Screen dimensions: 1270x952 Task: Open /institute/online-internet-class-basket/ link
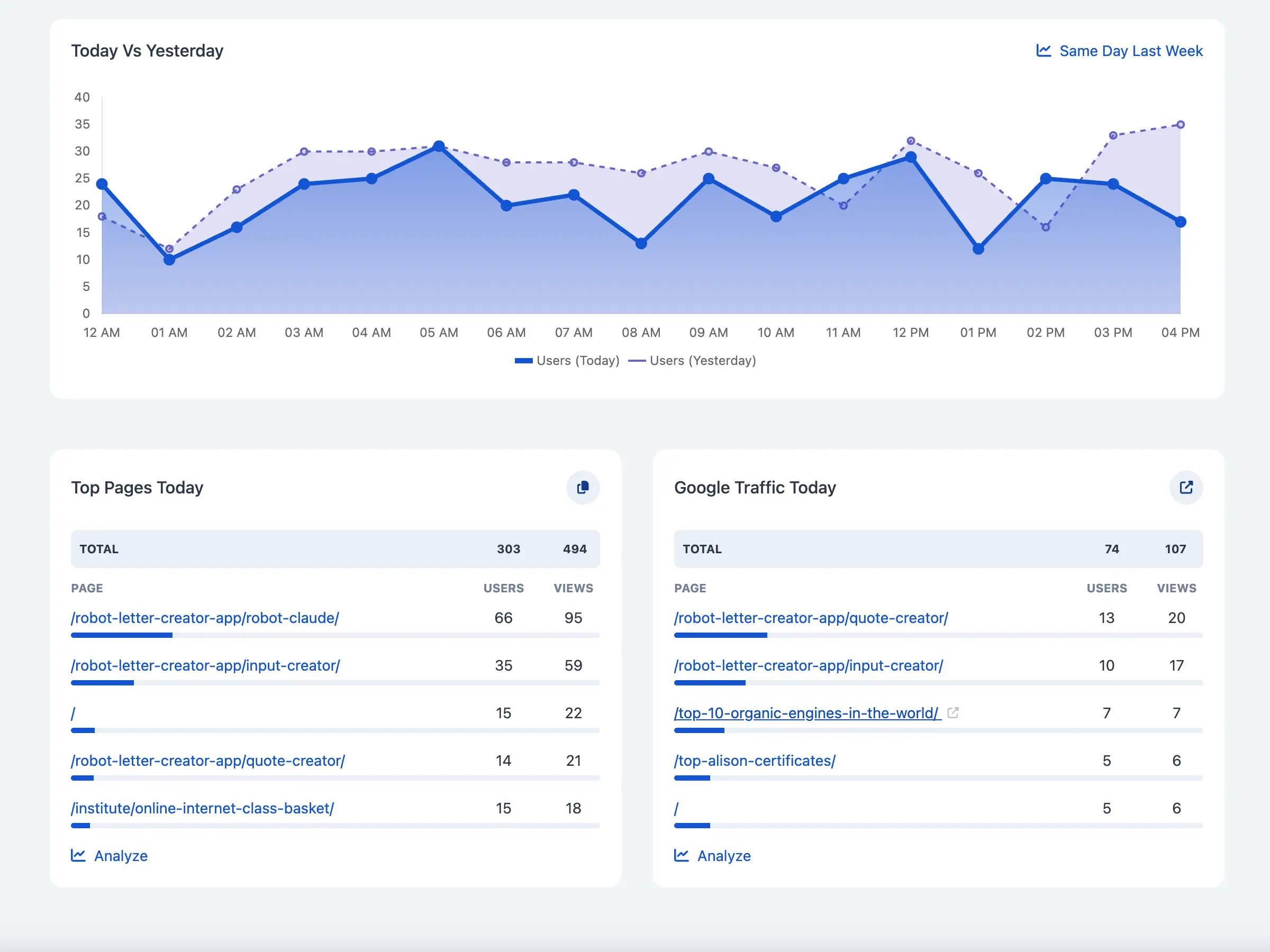pyautogui.click(x=202, y=808)
